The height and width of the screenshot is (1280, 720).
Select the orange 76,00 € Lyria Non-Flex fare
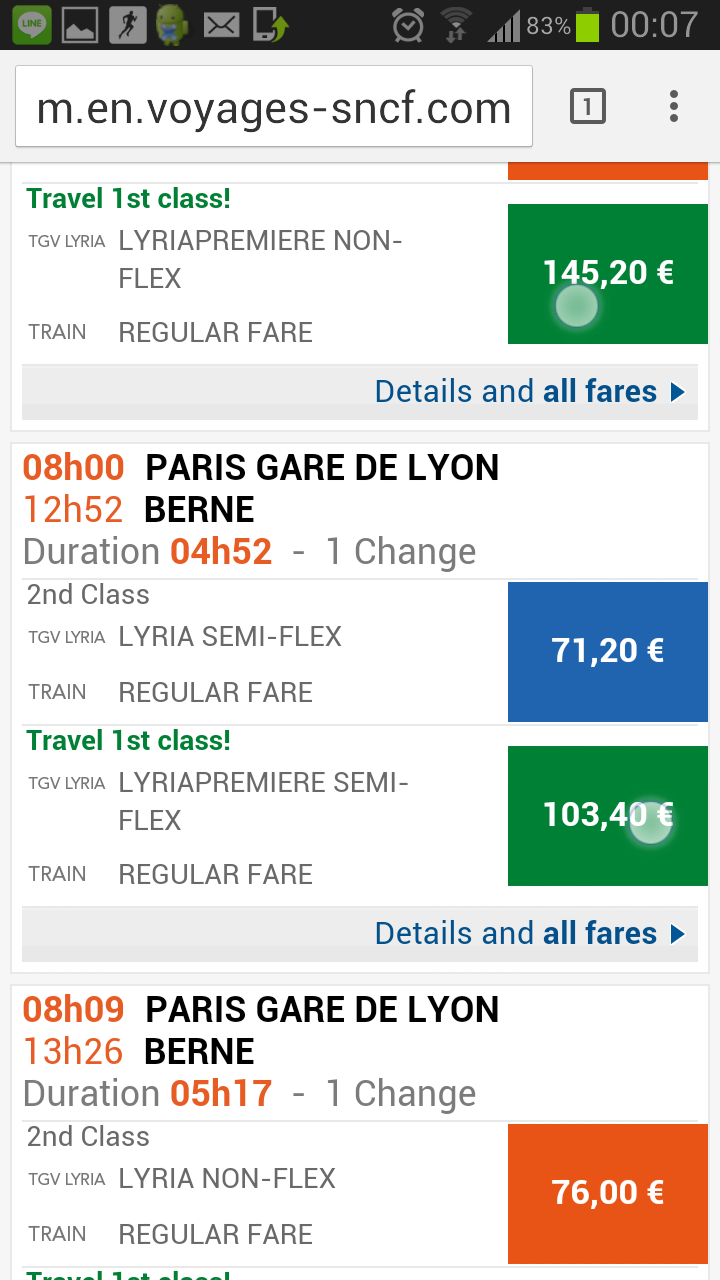(x=608, y=1194)
